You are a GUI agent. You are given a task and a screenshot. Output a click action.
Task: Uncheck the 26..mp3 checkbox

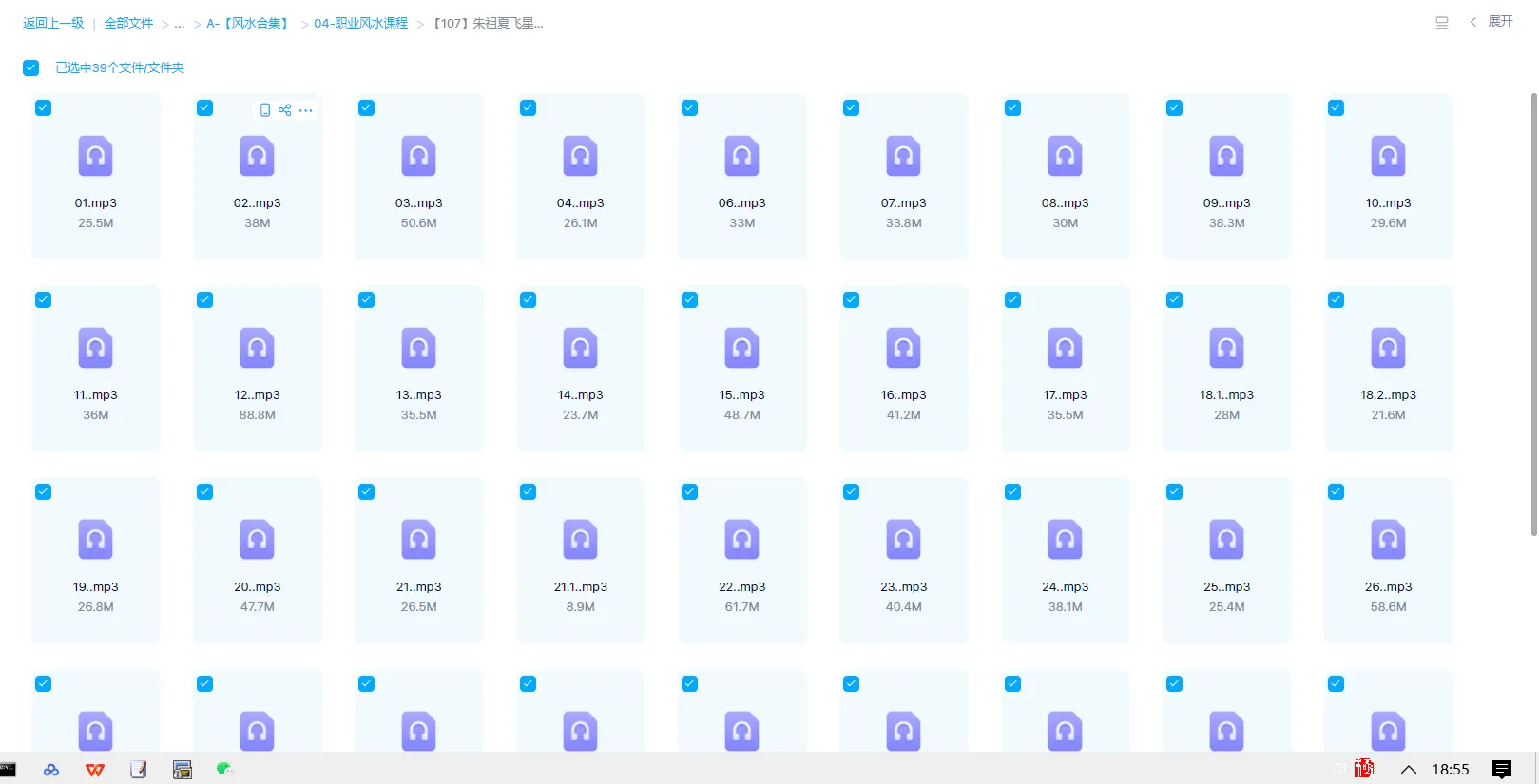click(1336, 492)
